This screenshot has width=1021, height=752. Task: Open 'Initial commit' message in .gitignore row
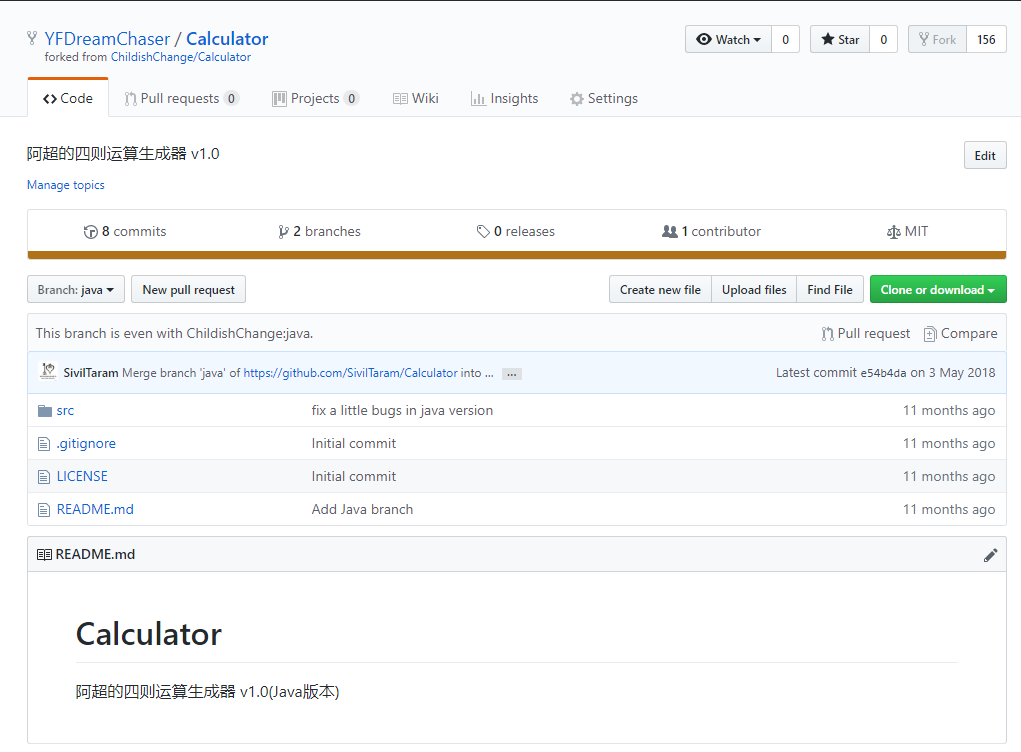click(354, 443)
